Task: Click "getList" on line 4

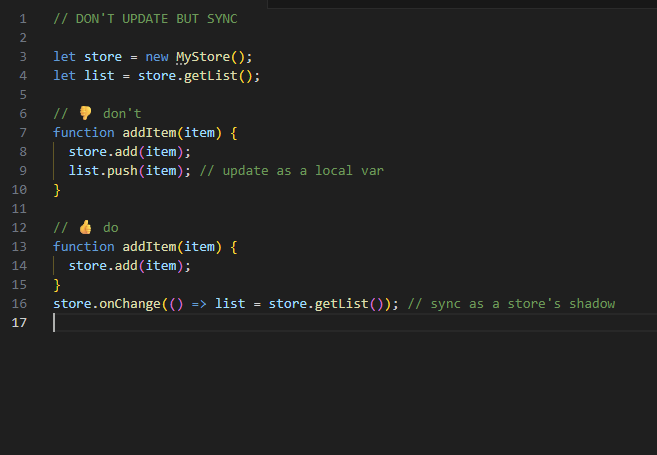Action: [211, 76]
